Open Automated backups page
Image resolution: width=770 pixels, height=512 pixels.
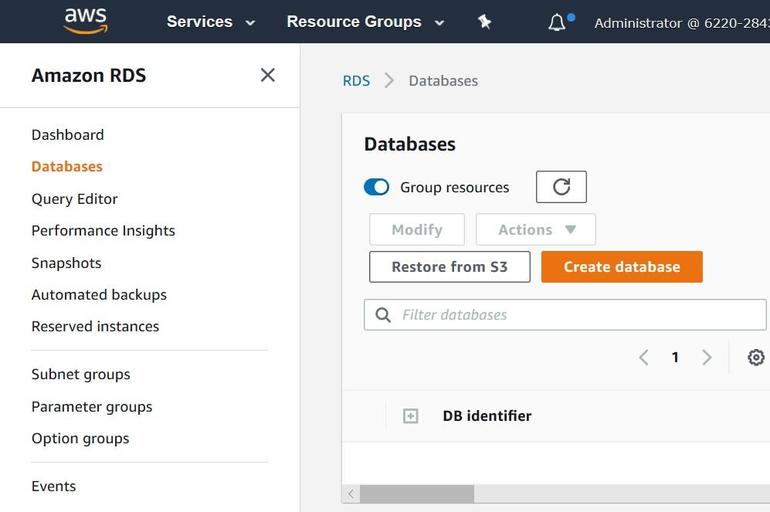point(99,295)
